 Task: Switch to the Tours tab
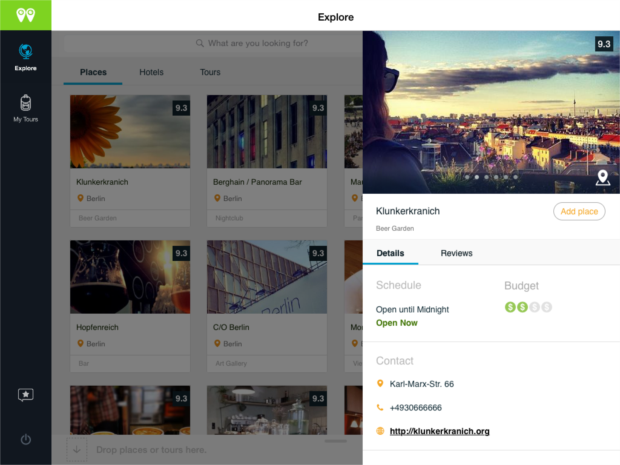pyautogui.click(x=210, y=72)
